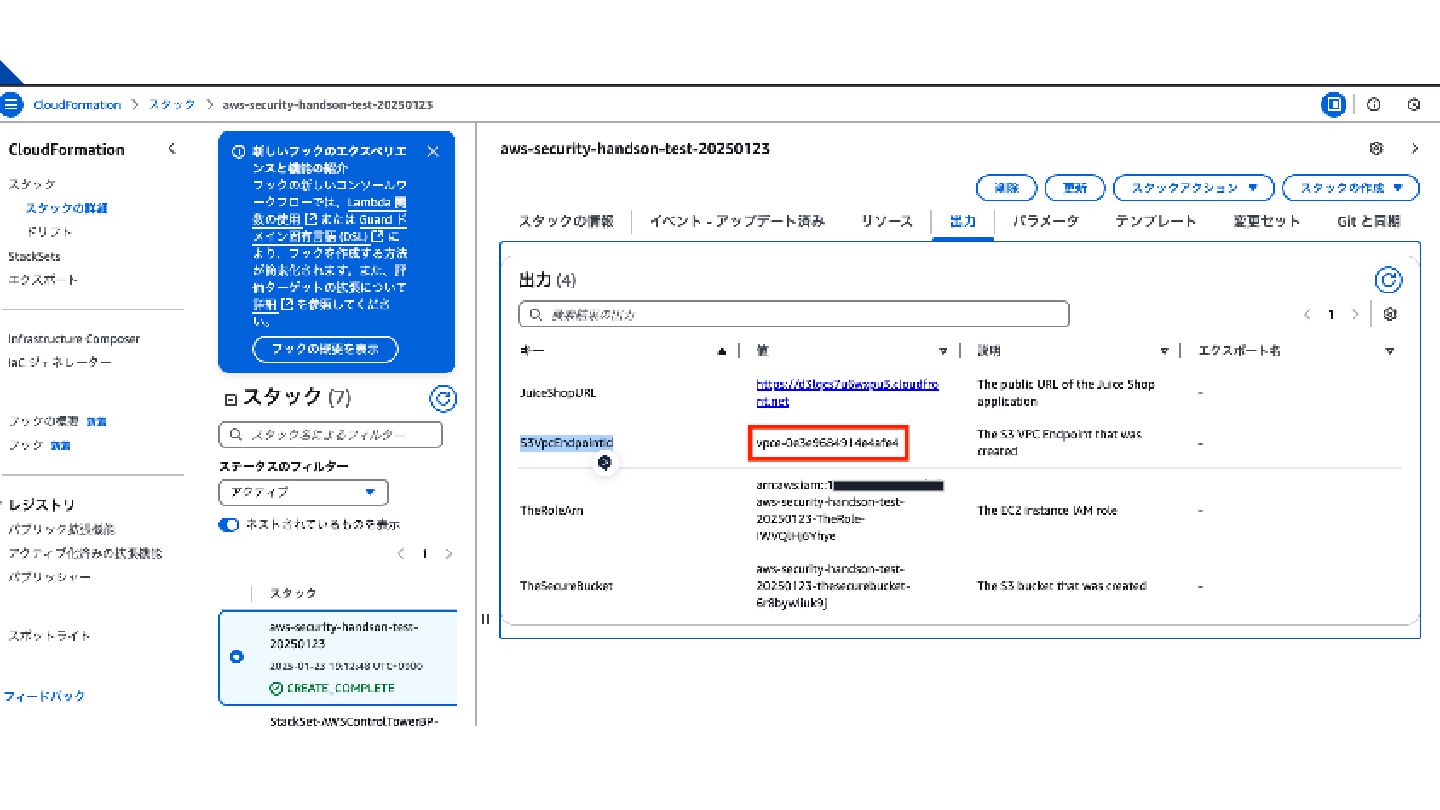Screen dimensions: 1440x810
Task: Switch to the イベント tab
Action: click(737, 221)
